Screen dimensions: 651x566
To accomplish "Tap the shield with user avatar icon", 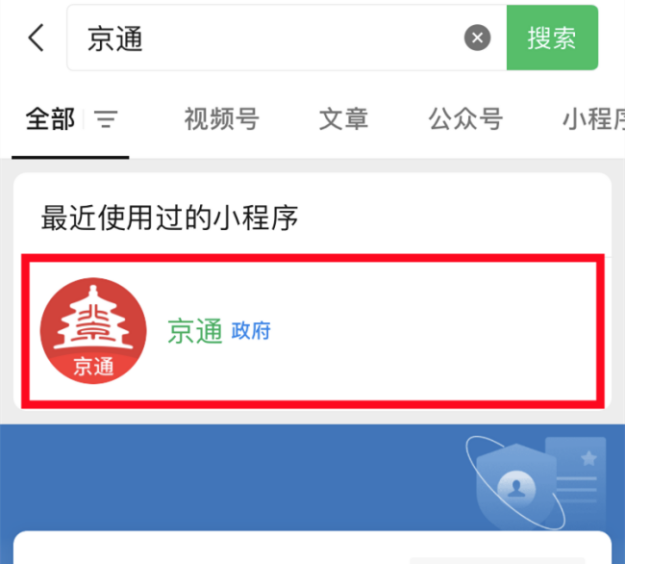I will (x=516, y=485).
